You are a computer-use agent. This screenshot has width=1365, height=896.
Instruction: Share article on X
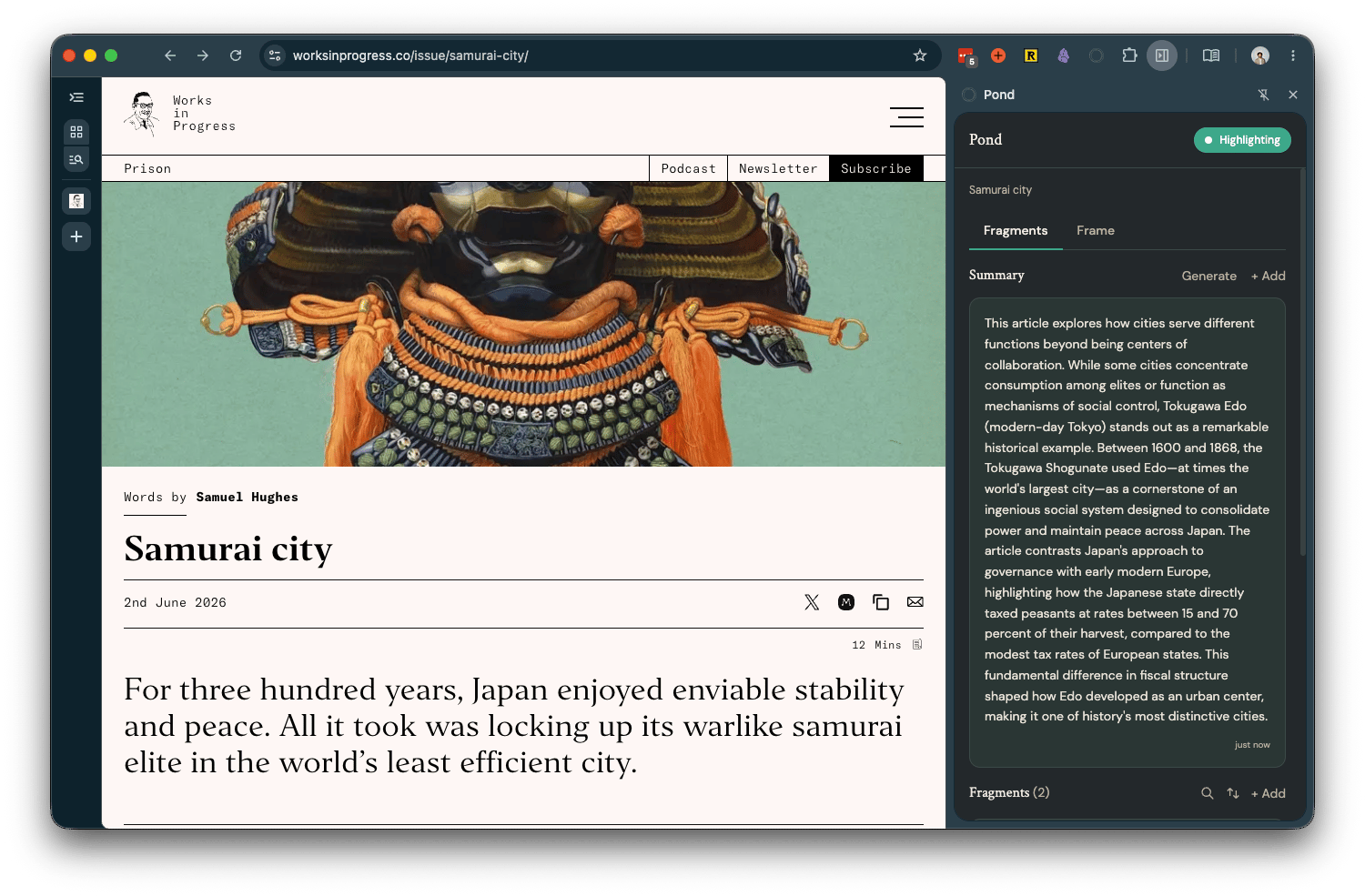[812, 602]
